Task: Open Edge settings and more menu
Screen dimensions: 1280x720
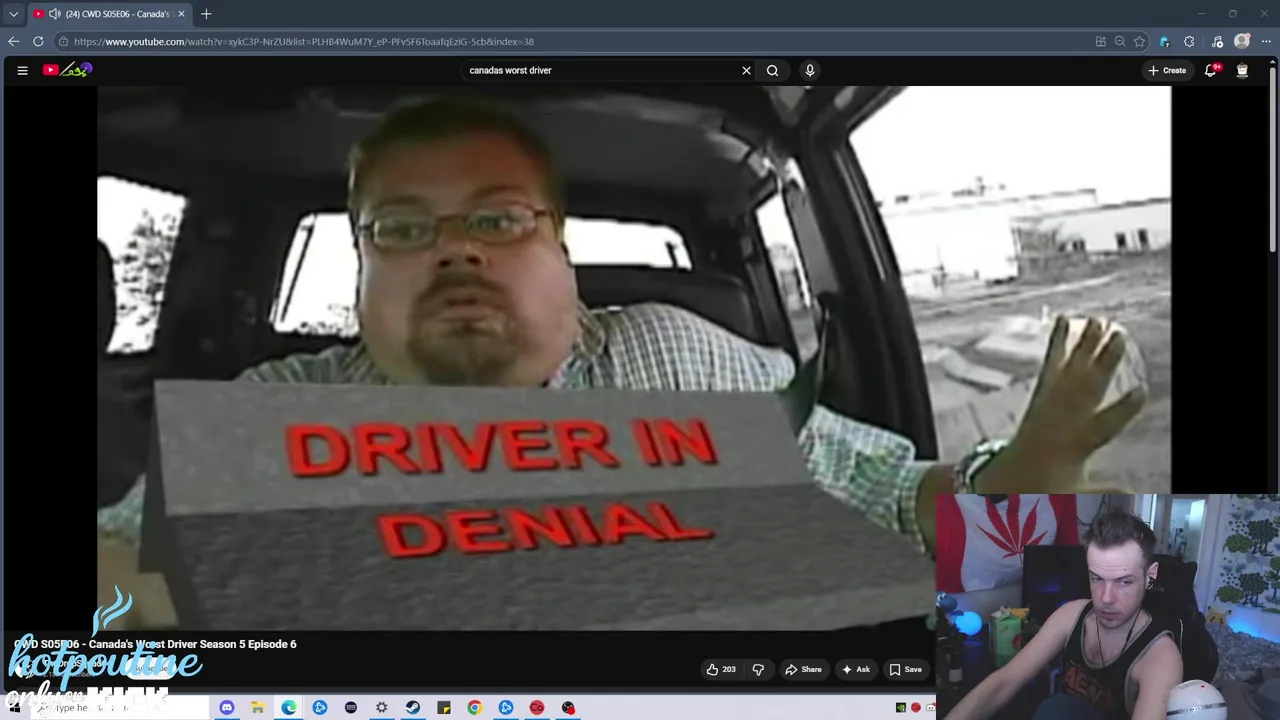Action: (1266, 41)
